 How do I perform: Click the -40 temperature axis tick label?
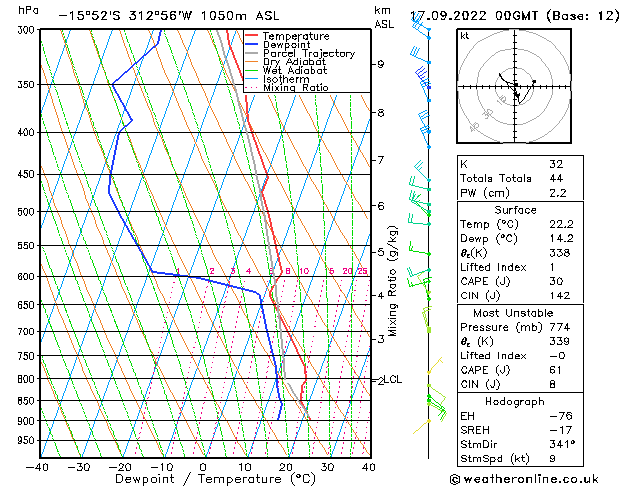[x=37, y=468]
